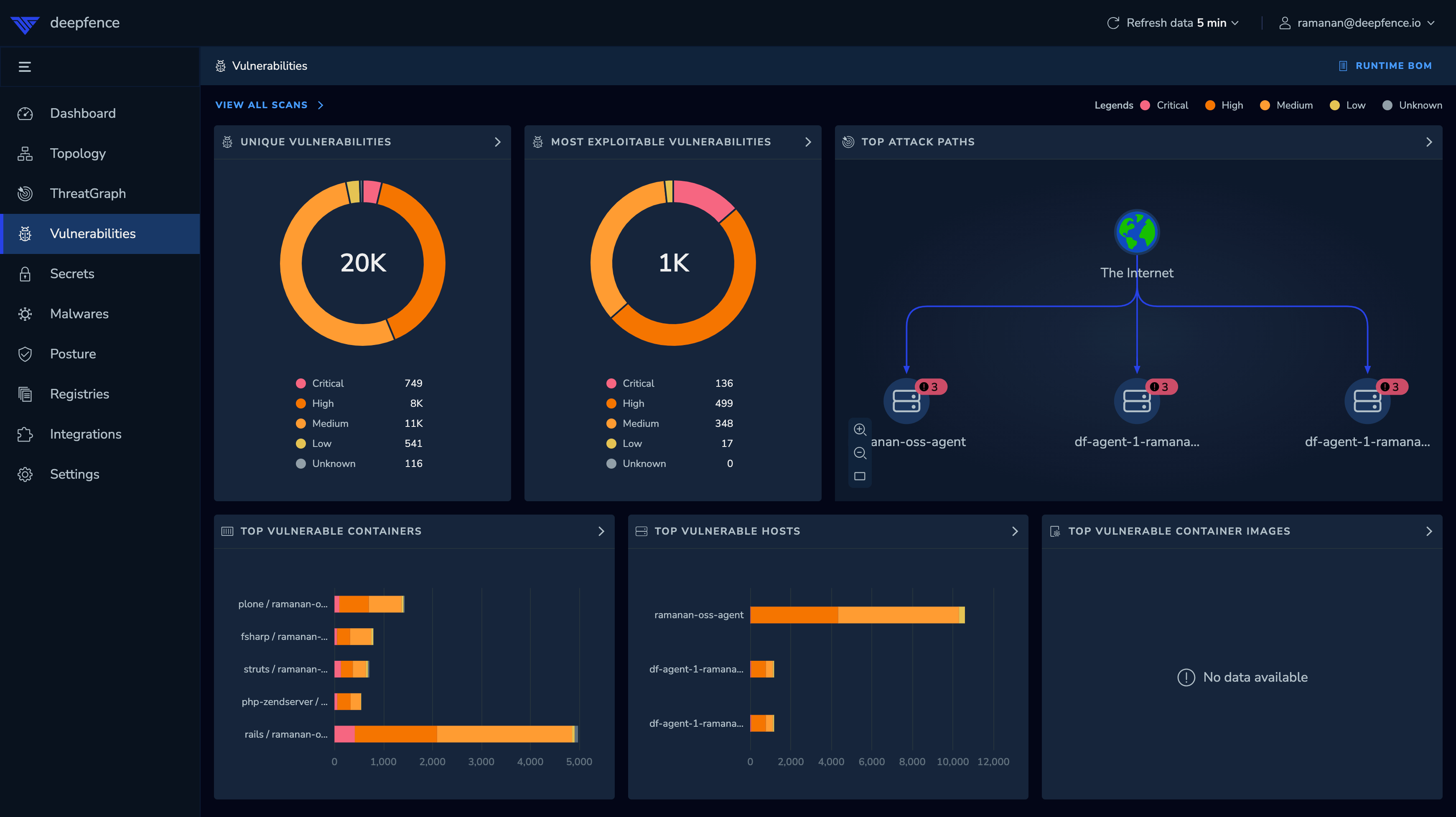
Task: Click the Unknown legend color dot
Action: pos(1387,105)
